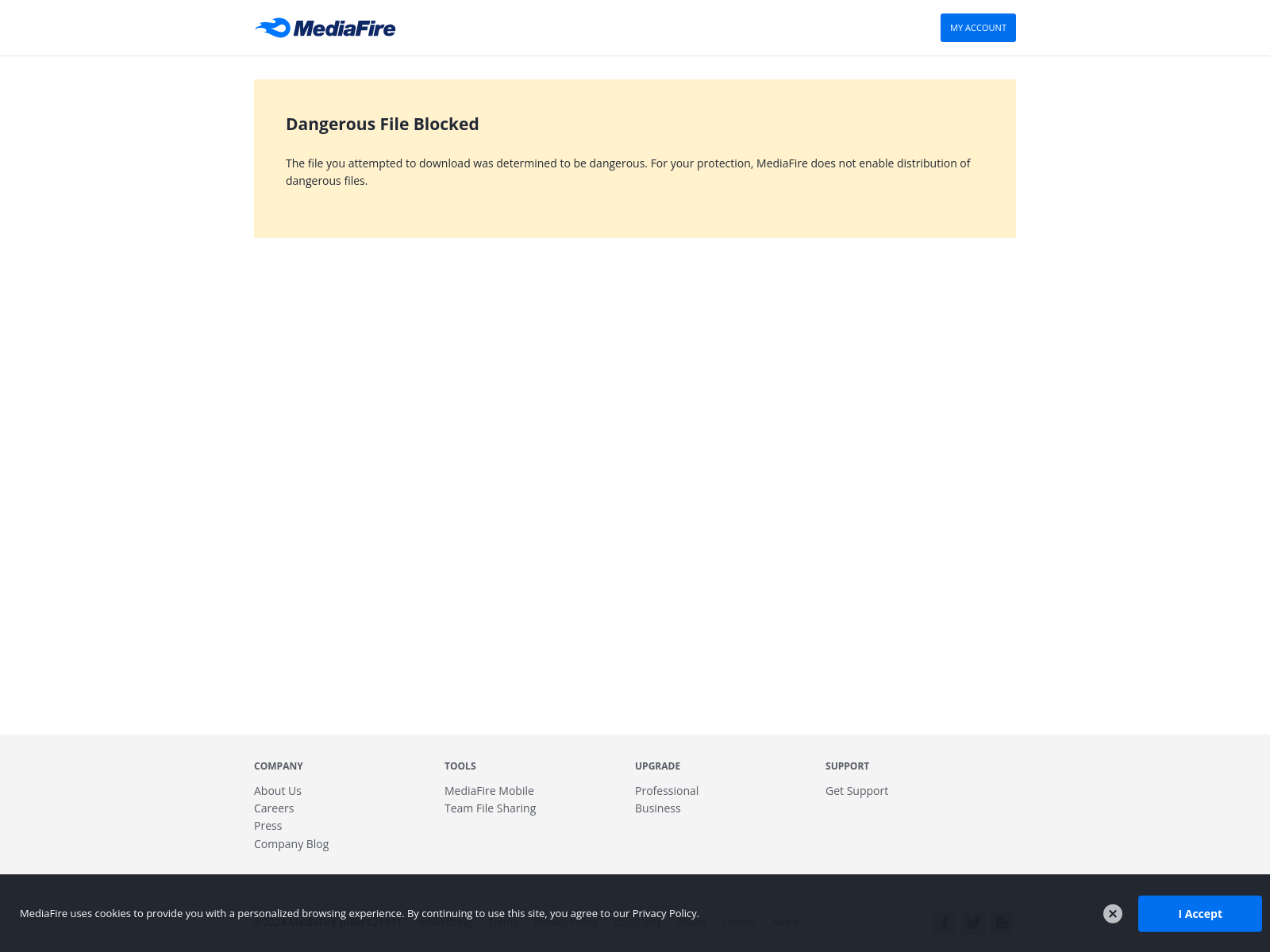The width and height of the screenshot is (1270, 952).
Task: Open the Get Support link
Action: pos(856,791)
